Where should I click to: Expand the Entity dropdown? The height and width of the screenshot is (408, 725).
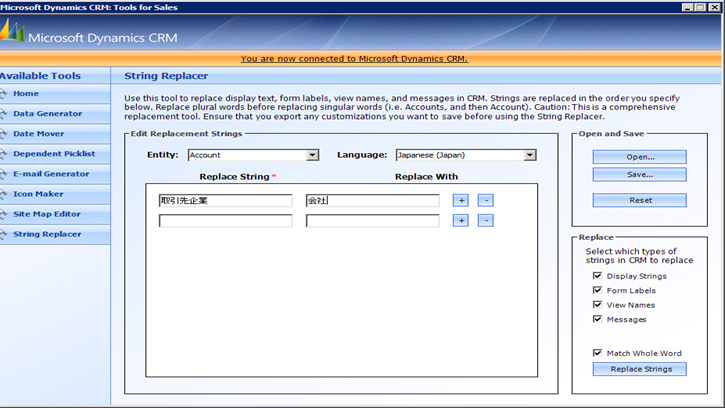click(x=313, y=155)
